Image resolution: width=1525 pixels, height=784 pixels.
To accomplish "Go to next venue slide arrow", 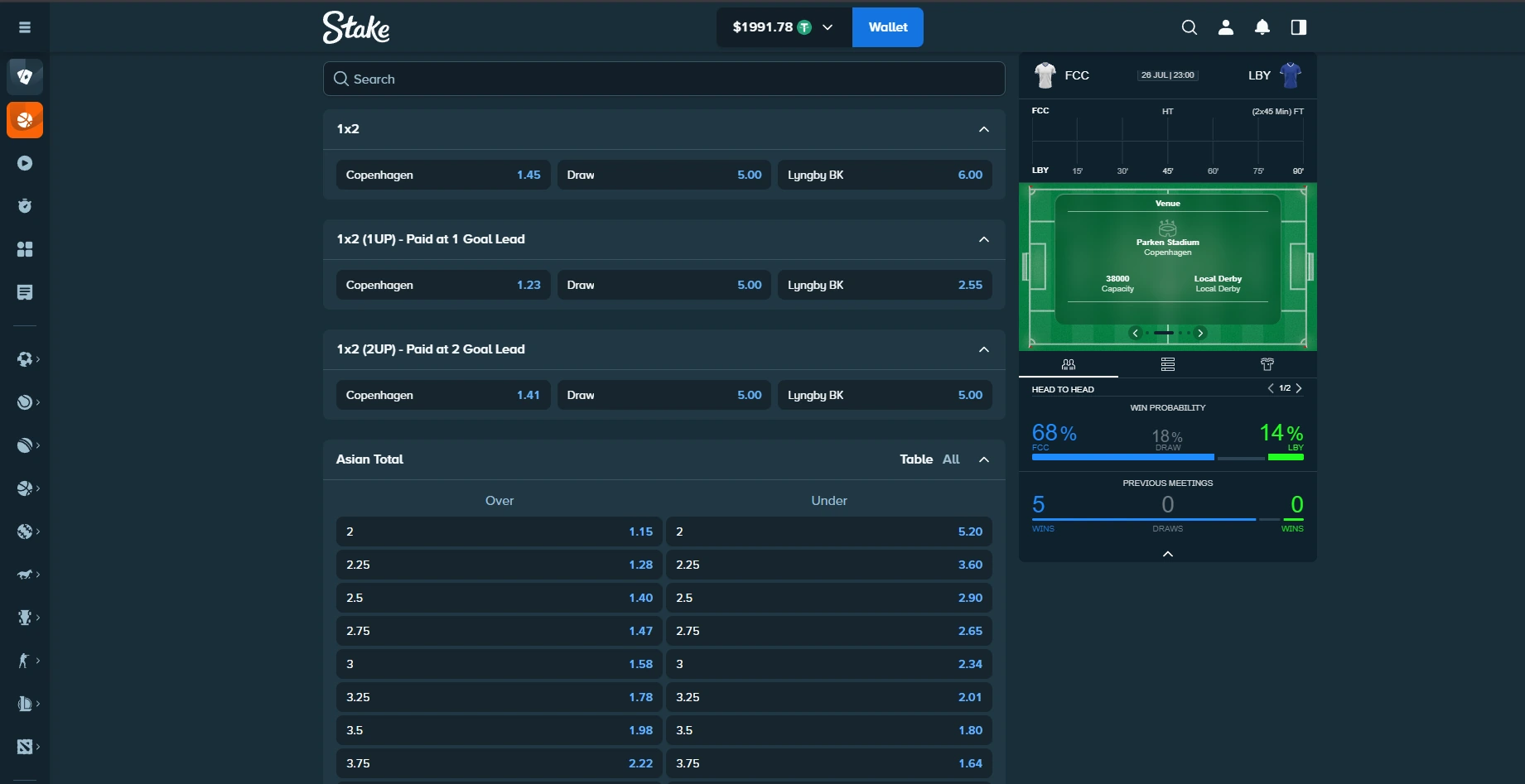I will [1200, 333].
